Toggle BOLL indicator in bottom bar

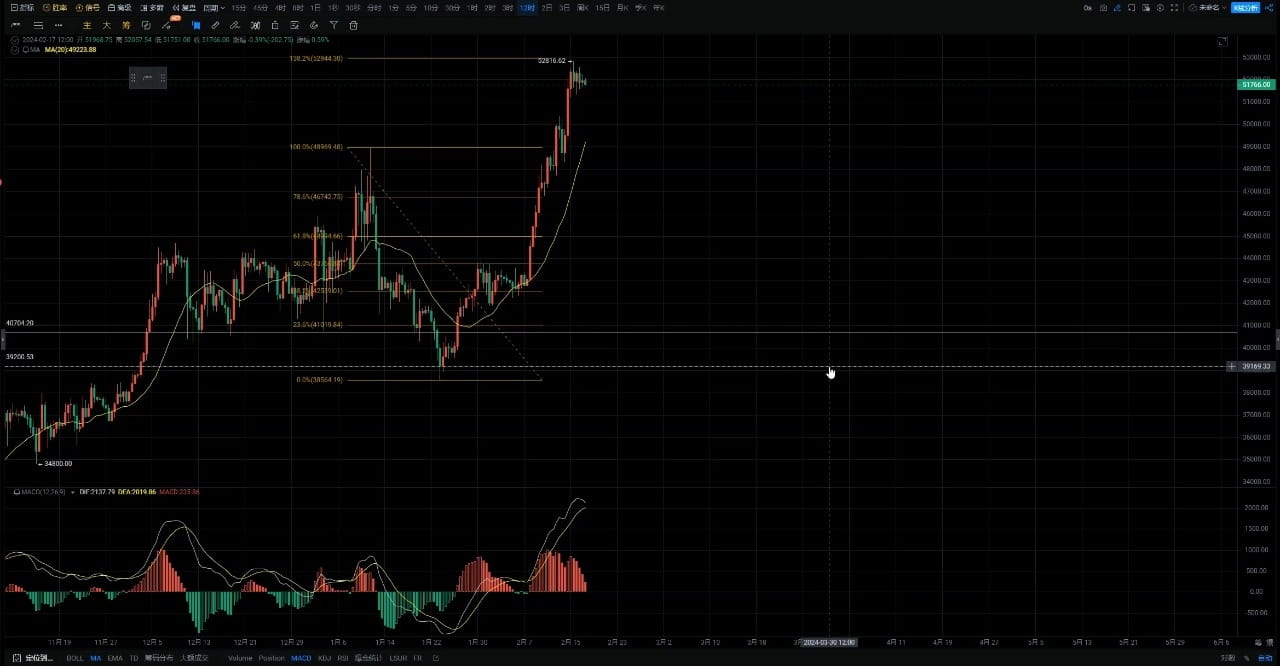(75, 658)
